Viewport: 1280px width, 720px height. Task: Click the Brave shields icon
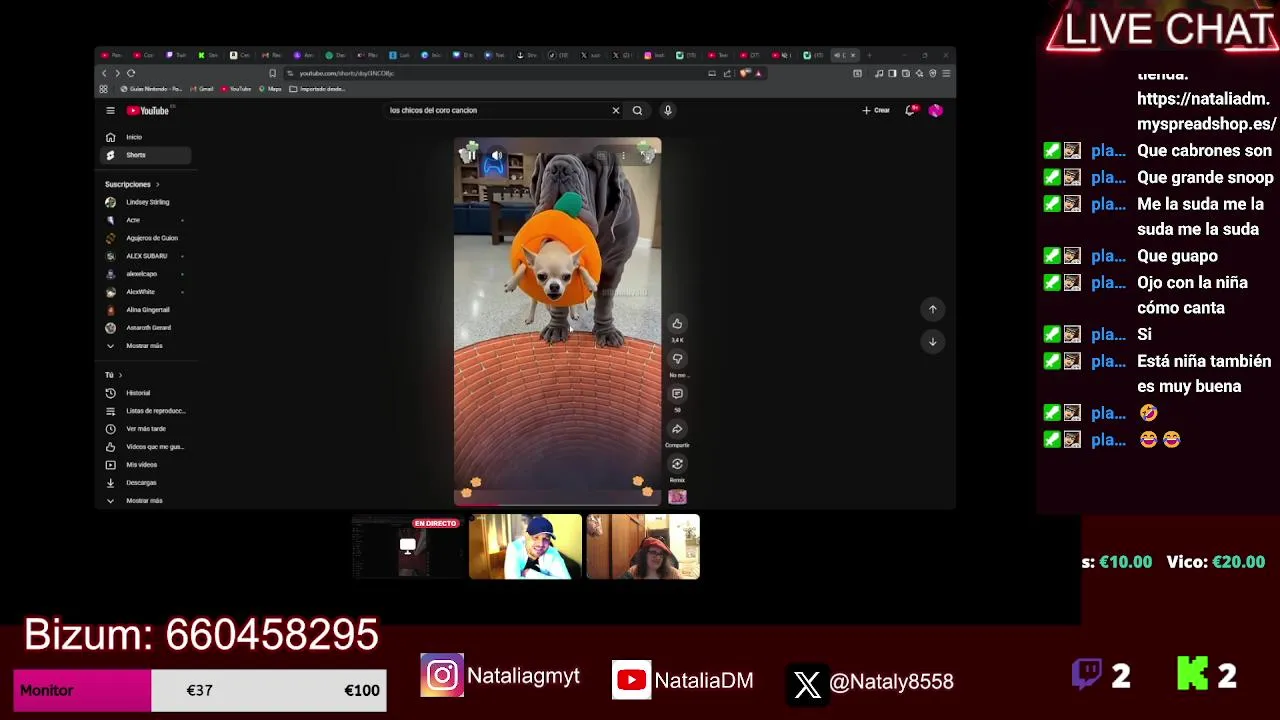coord(746,73)
